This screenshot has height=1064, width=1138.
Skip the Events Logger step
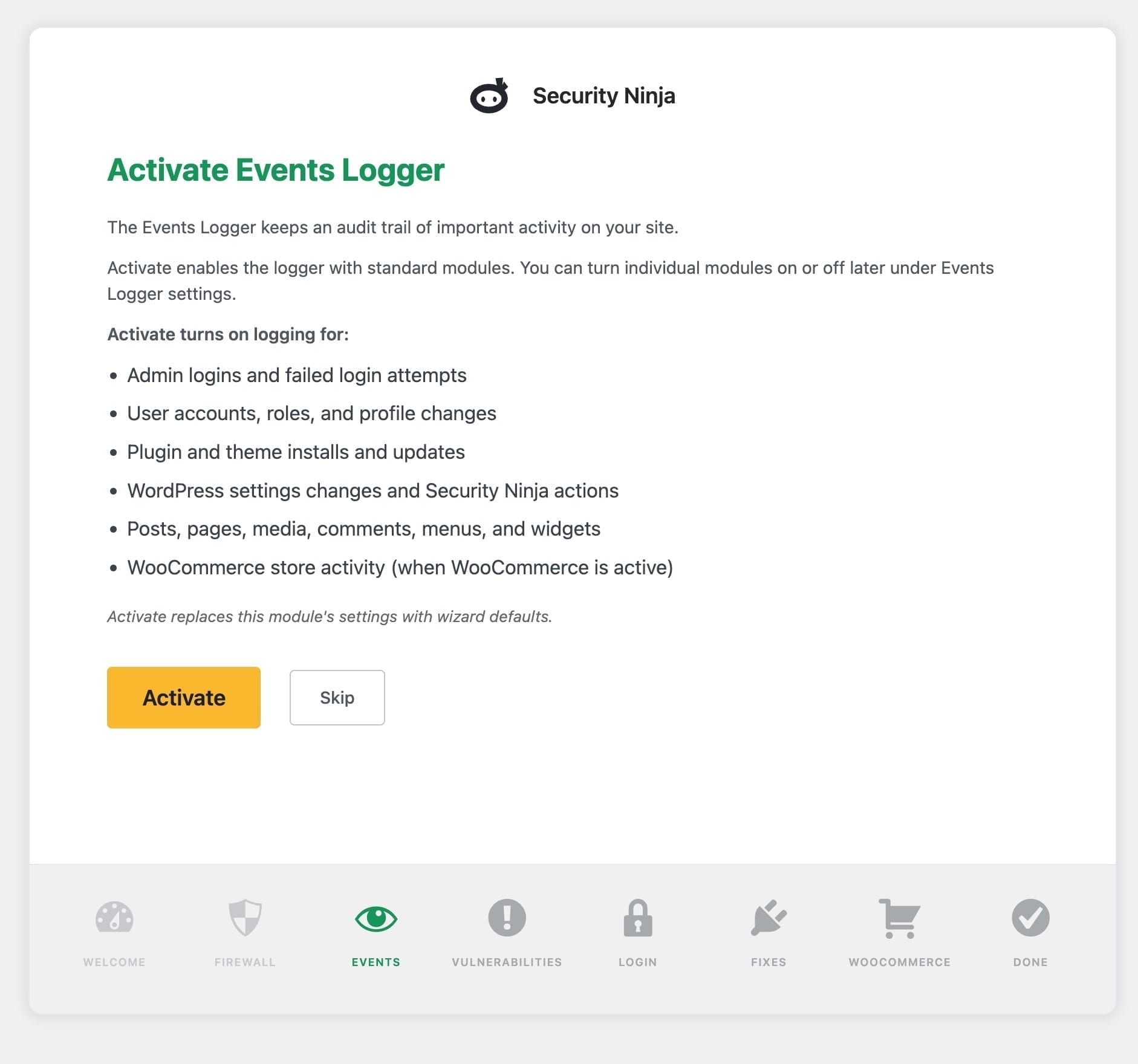point(337,698)
